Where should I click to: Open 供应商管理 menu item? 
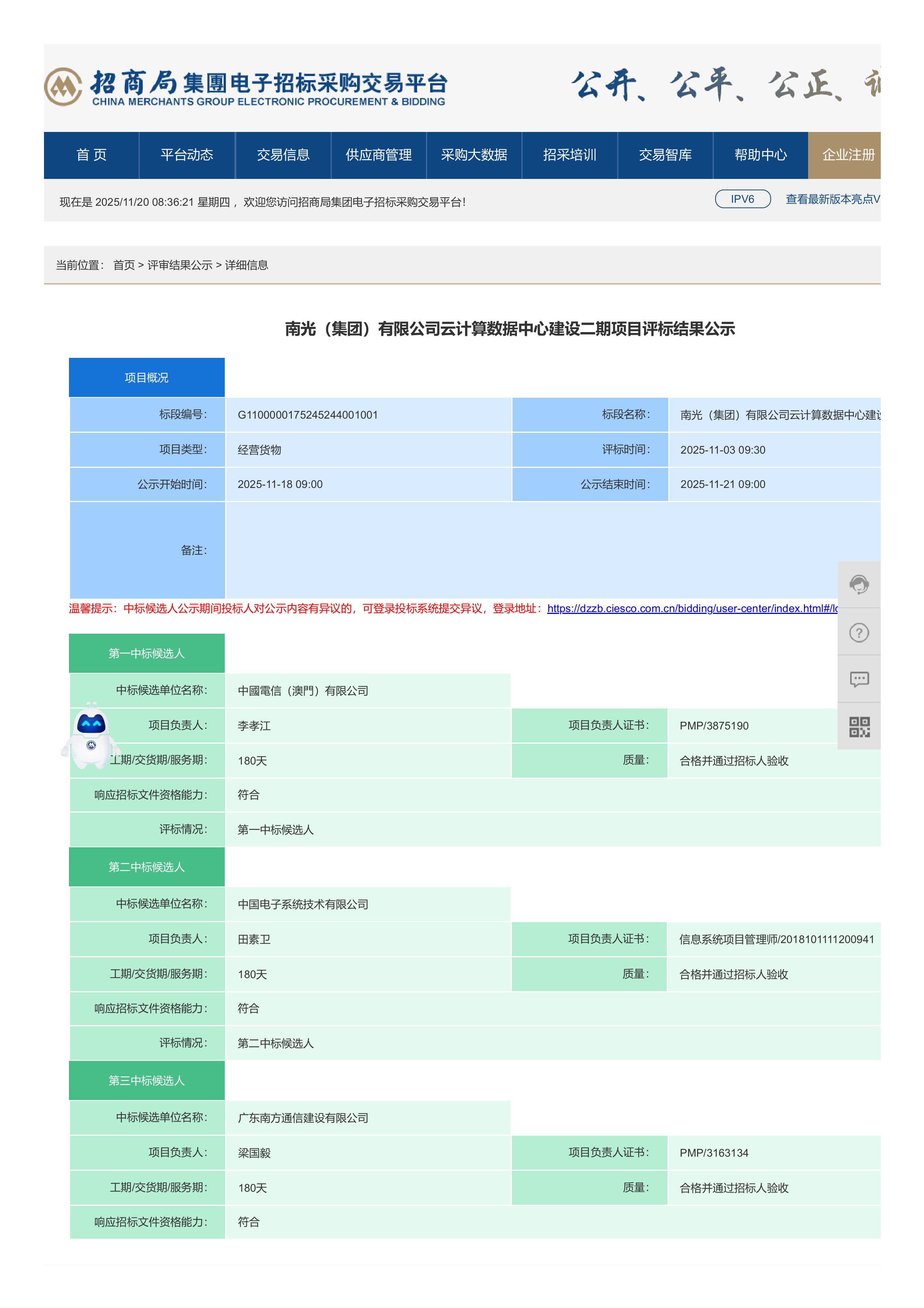[379, 155]
